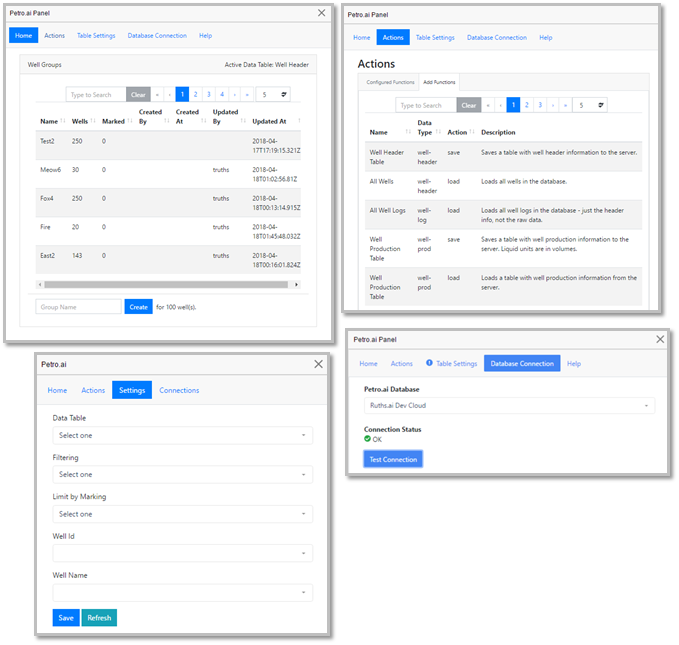Select the Meow6 well group row
This screenshot has height=645, width=679.
[x=168, y=174]
